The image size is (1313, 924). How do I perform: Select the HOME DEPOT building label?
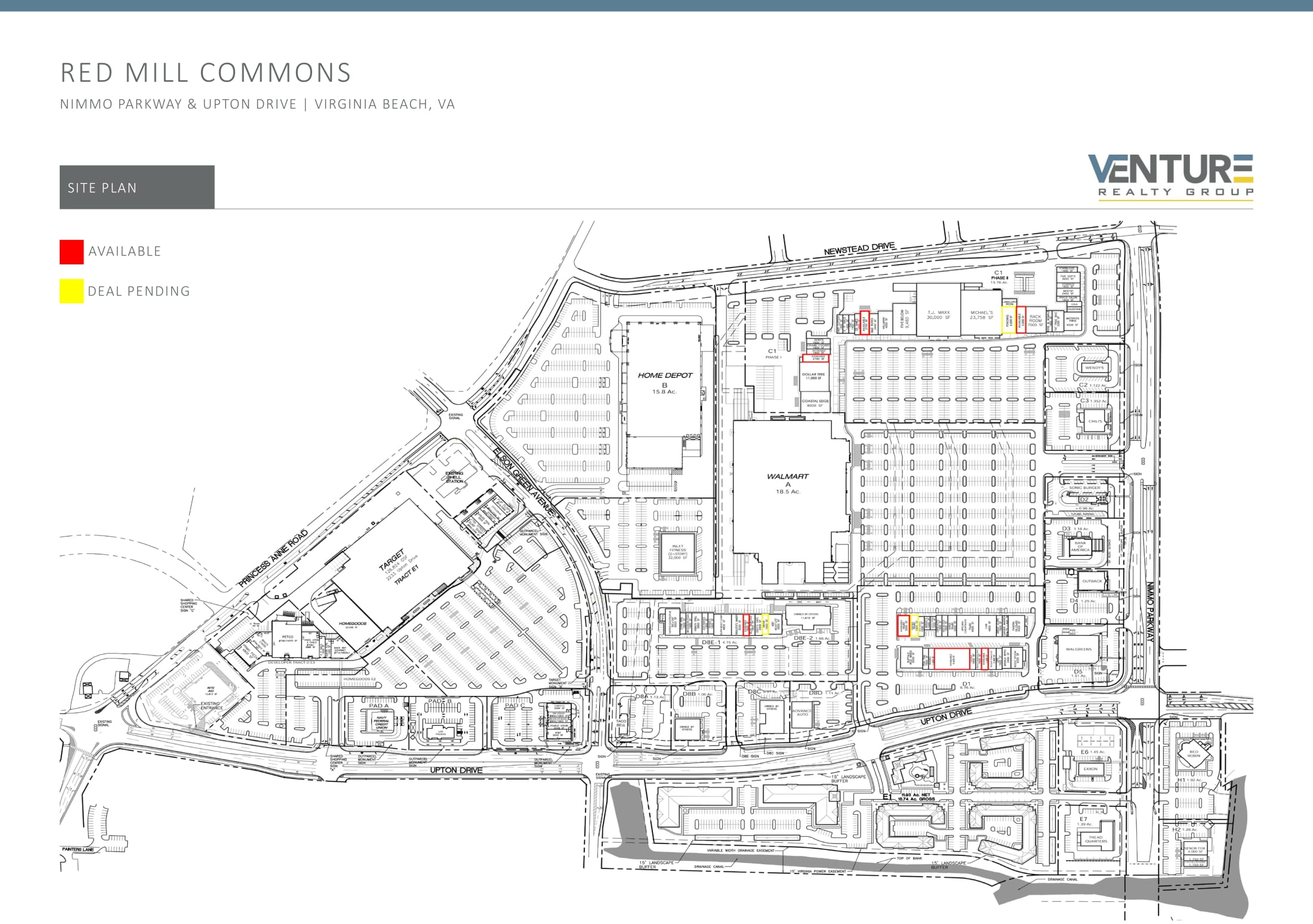pos(665,375)
